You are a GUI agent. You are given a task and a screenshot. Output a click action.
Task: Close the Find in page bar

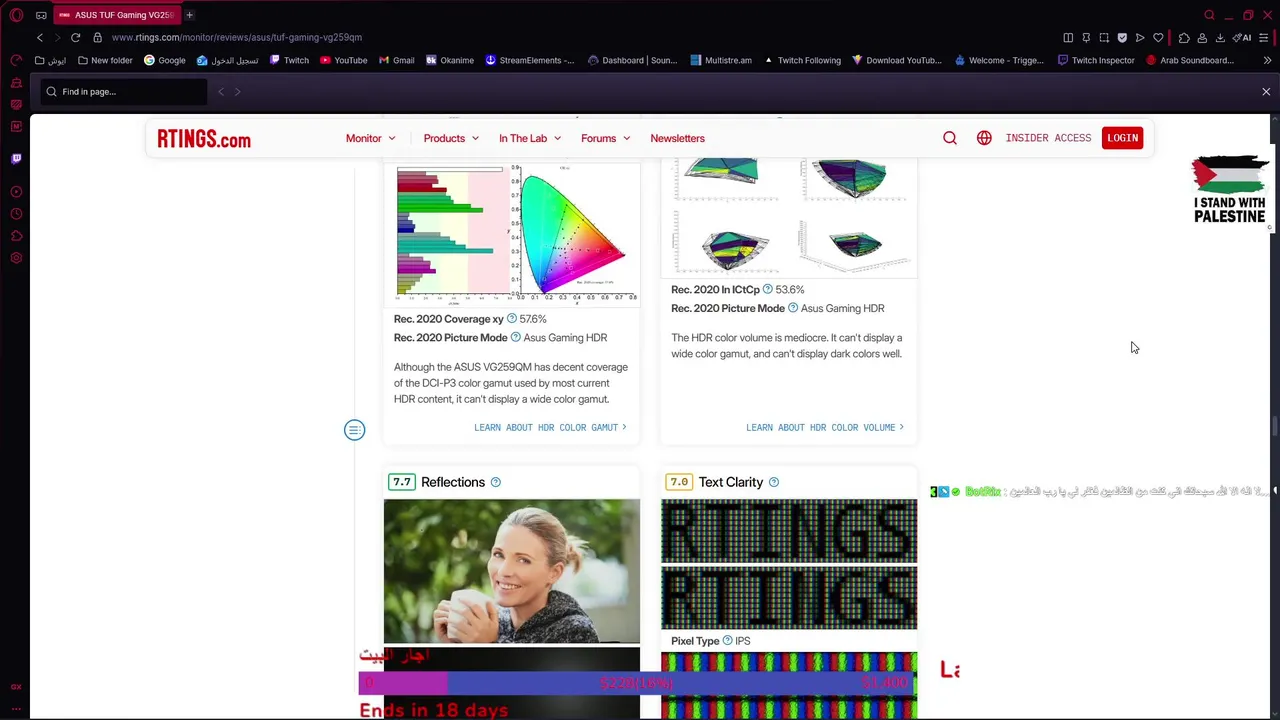[x=1266, y=92]
